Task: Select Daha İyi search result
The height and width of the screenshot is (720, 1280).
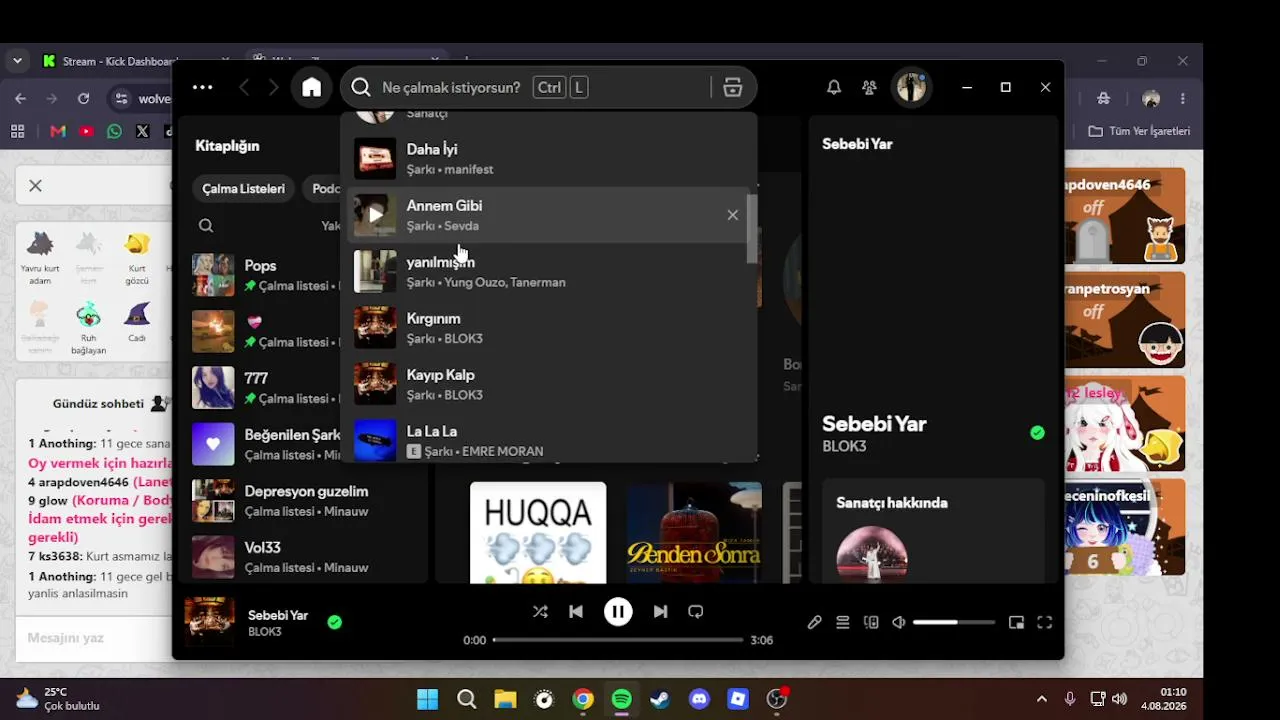Action: (x=548, y=159)
